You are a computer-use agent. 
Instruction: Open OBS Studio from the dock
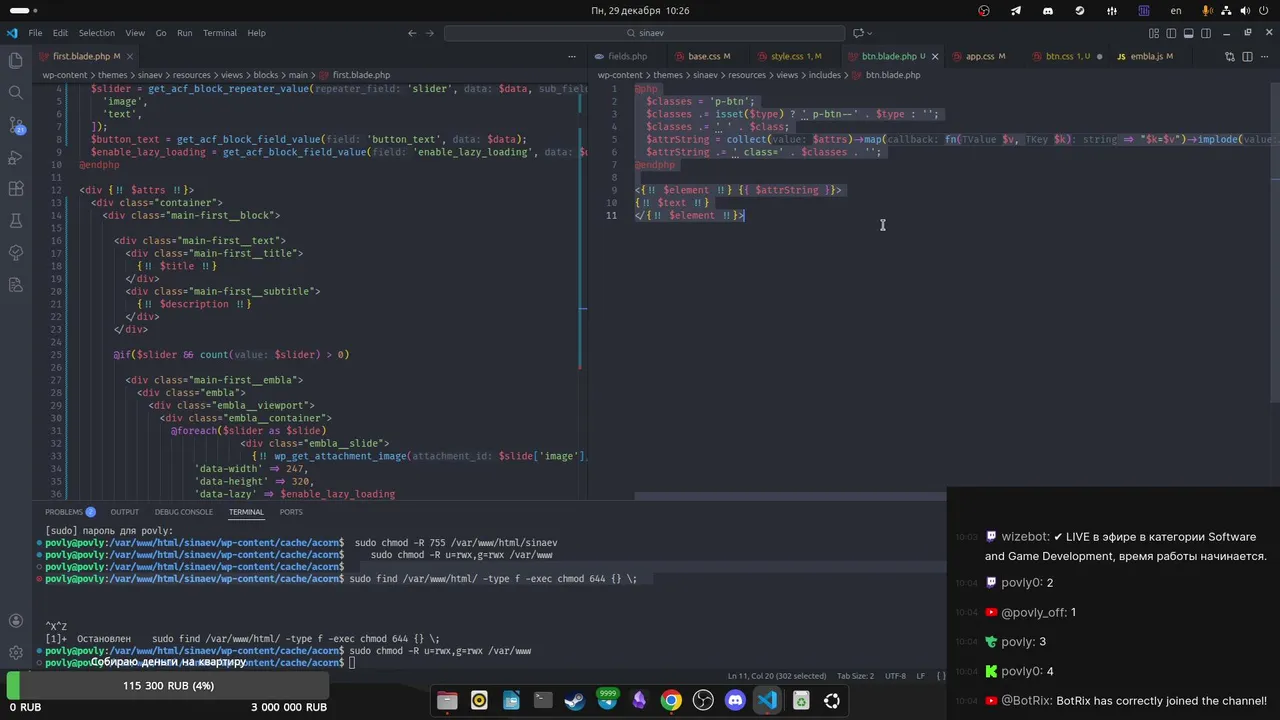(x=703, y=701)
